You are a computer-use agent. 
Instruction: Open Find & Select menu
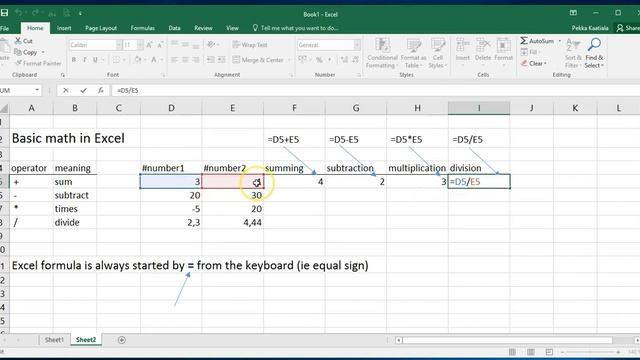pos(594,53)
